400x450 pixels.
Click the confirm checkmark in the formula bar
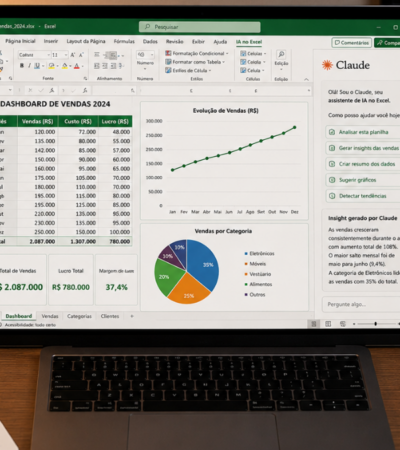tap(41, 90)
